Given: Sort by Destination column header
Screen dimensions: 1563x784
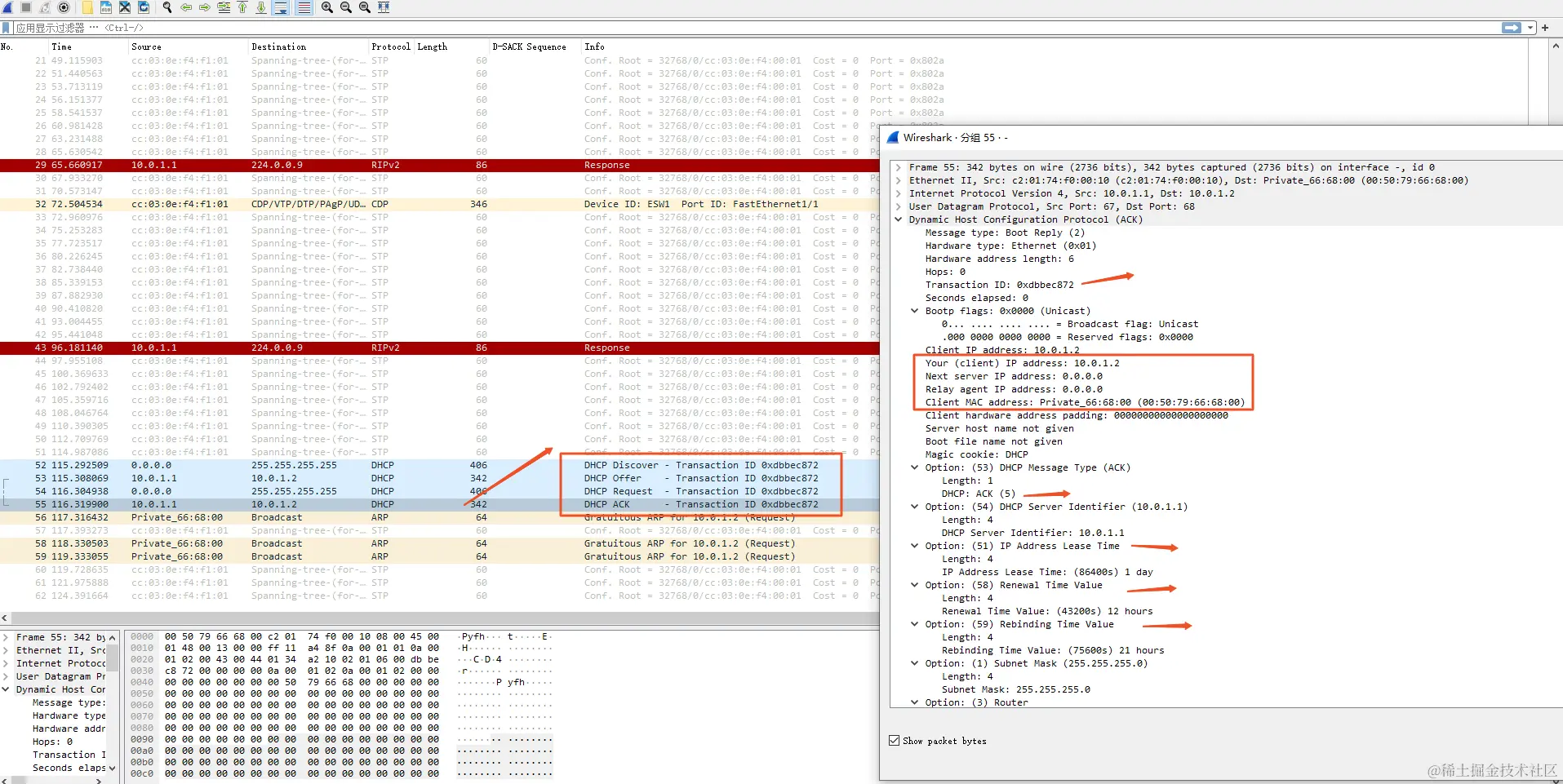Looking at the screenshot, I should tap(309, 47).
